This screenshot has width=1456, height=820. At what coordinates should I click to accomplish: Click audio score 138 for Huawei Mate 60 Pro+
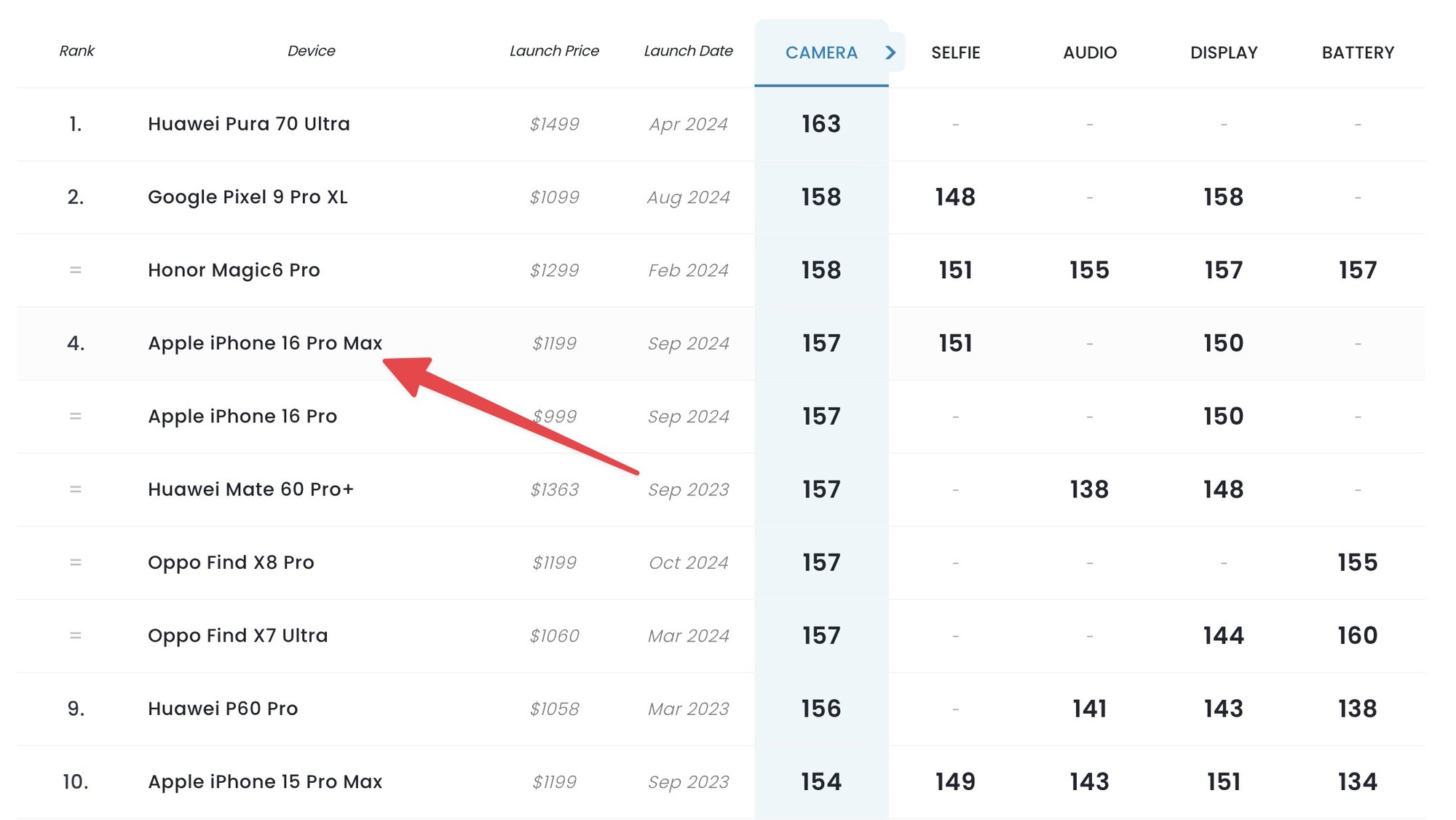[x=1089, y=489]
